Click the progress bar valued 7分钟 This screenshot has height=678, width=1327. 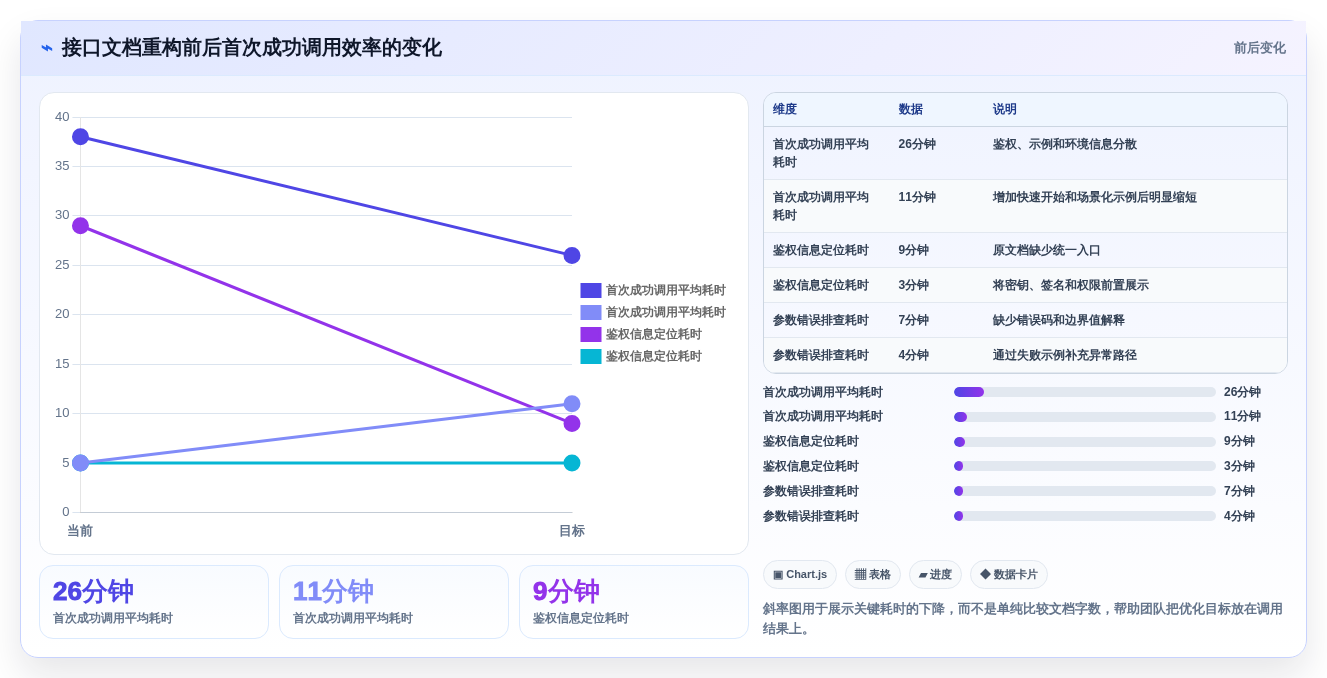pyautogui.click(x=1085, y=491)
